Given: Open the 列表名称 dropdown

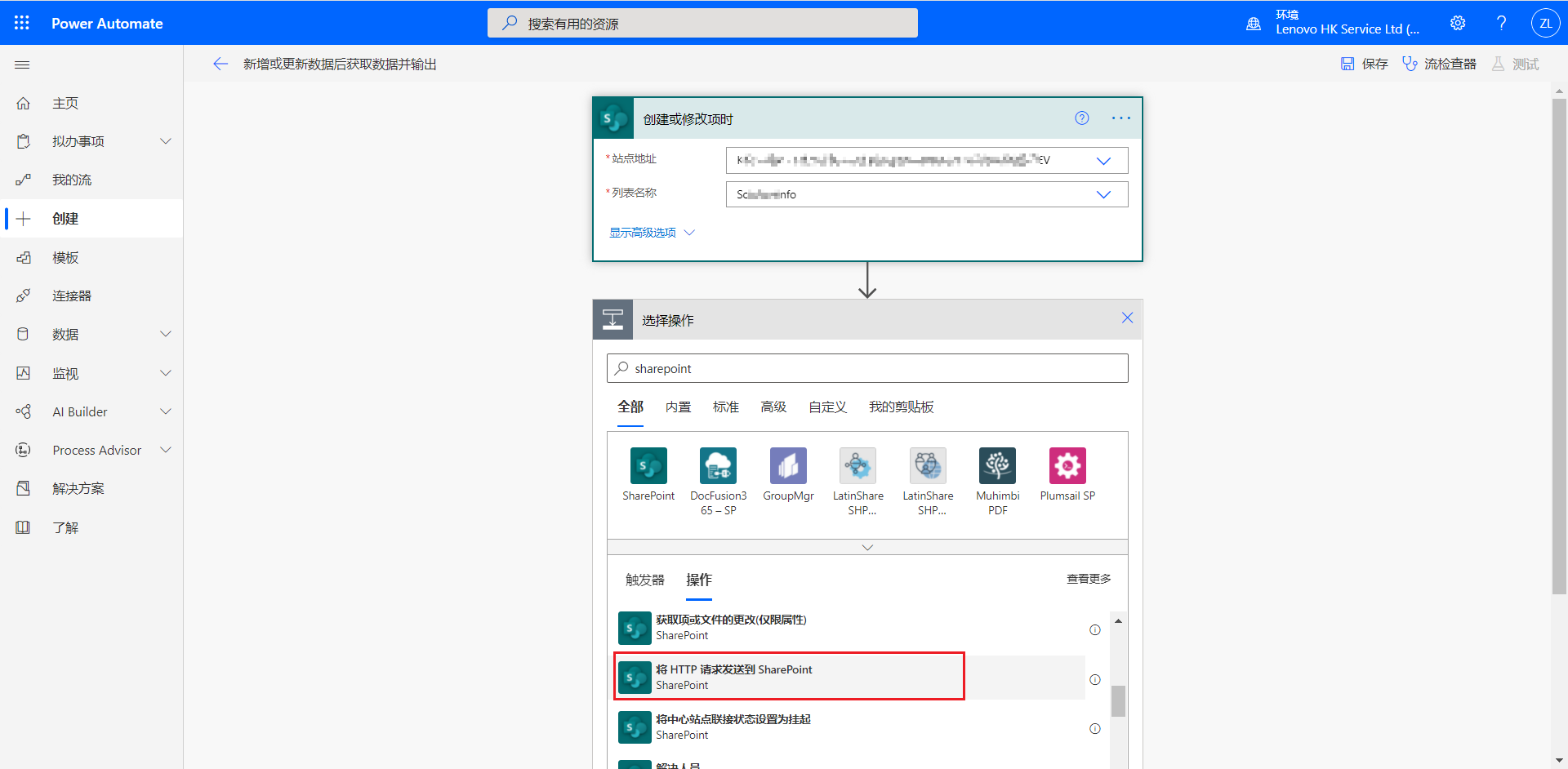Looking at the screenshot, I should [1104, 194].
